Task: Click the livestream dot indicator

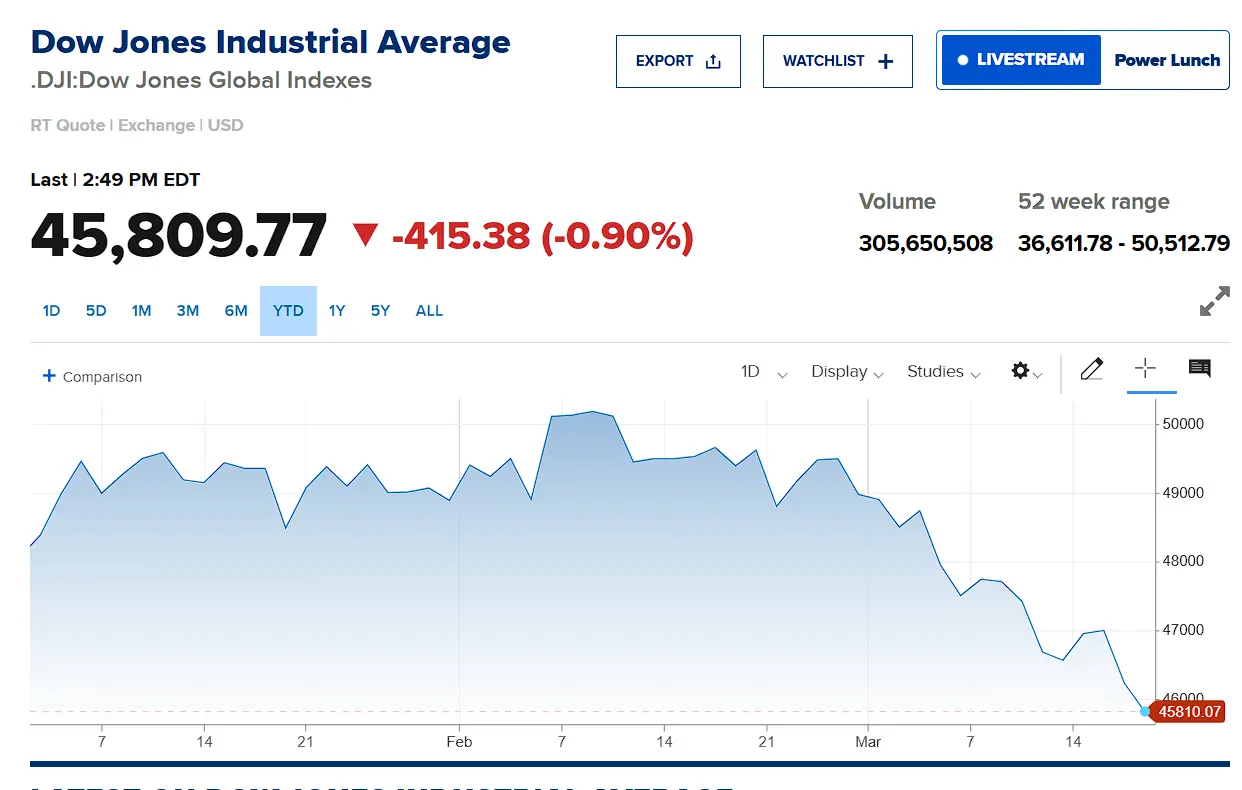Action: pos(962,60)
